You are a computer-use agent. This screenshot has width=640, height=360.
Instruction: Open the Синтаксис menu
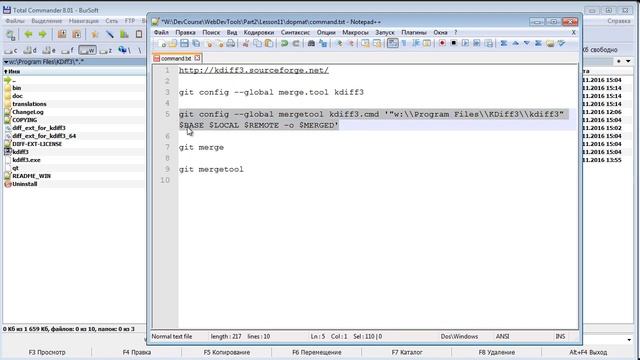point(296,32)
